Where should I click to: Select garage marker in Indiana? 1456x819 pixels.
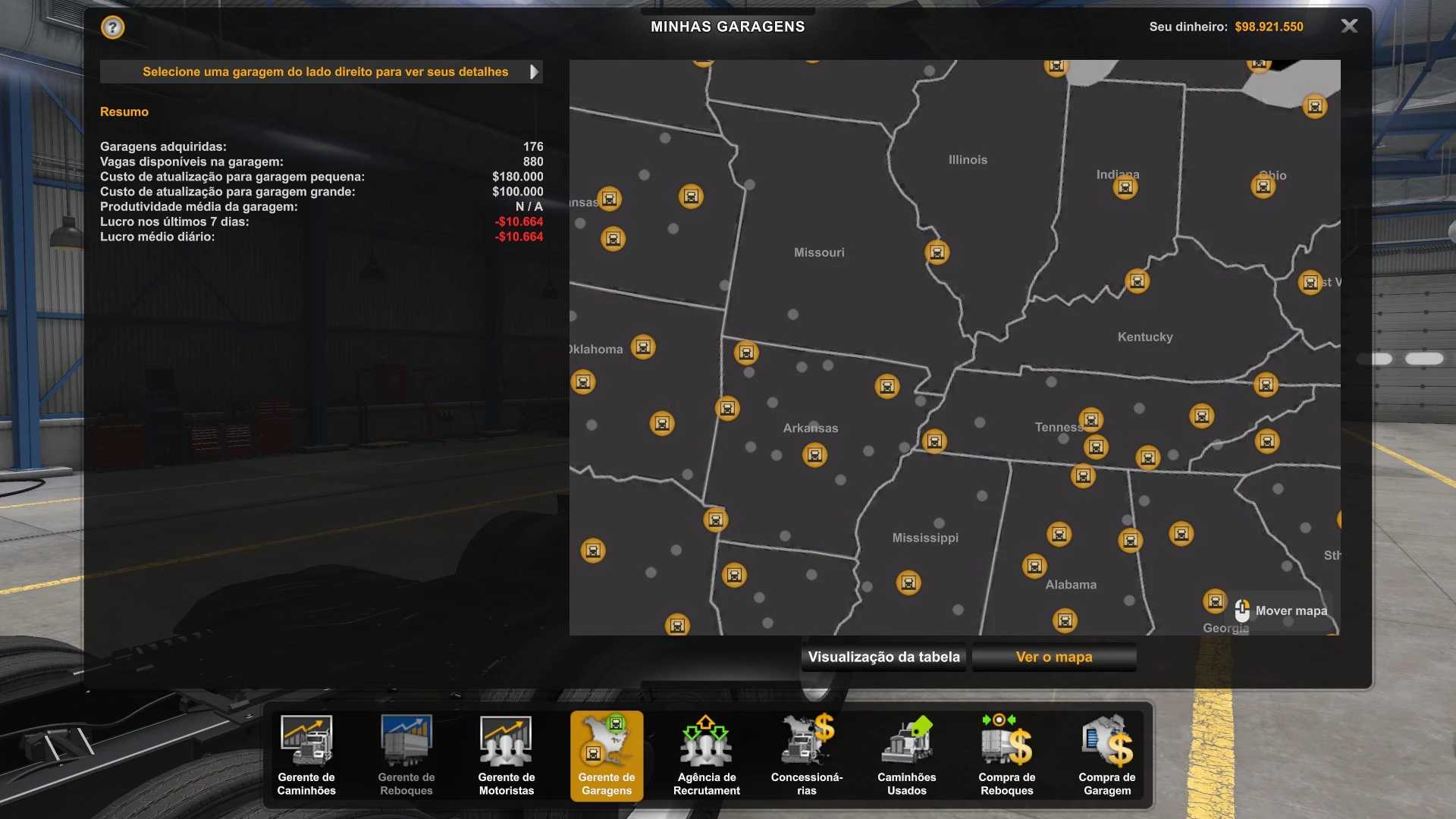click(x=1125, y=187)
